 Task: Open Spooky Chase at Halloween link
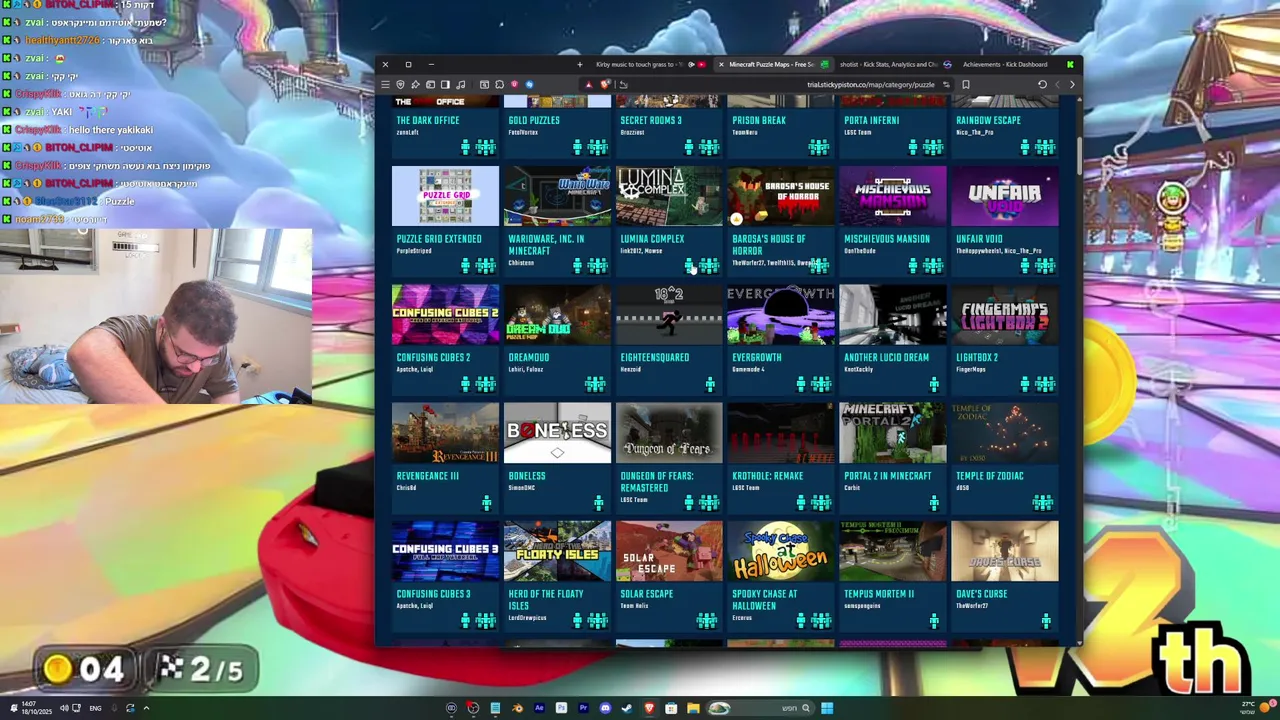[x=767, y=600]
